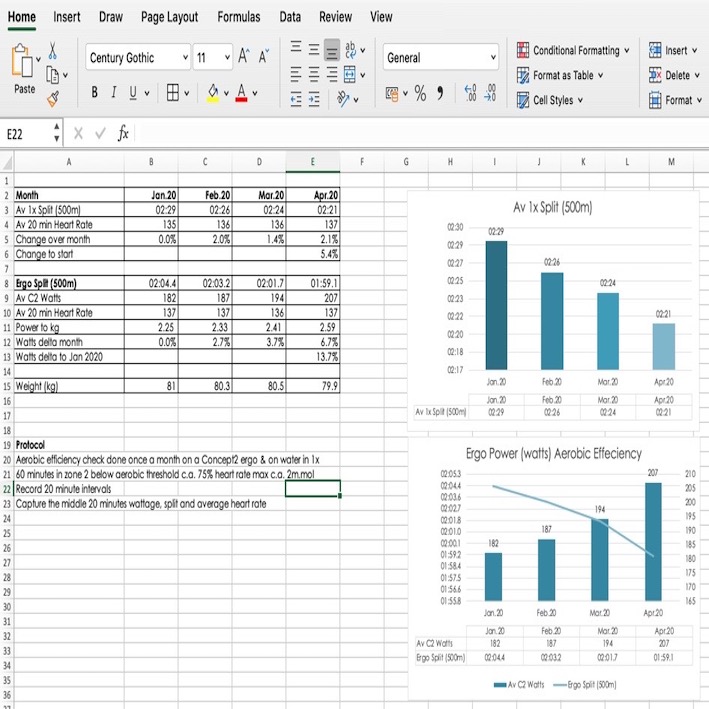Activate the Format Painter brush
Viewport: 709px width, 709px height.
(52, 99)
